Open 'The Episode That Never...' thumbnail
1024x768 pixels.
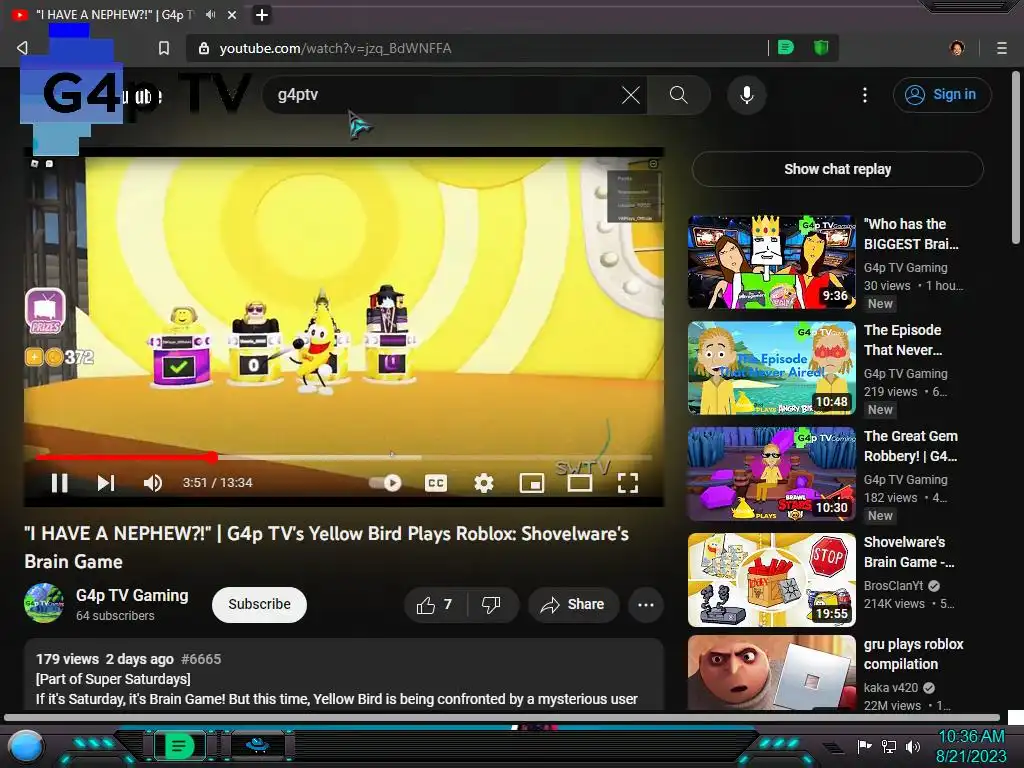(x=771, y=368)
